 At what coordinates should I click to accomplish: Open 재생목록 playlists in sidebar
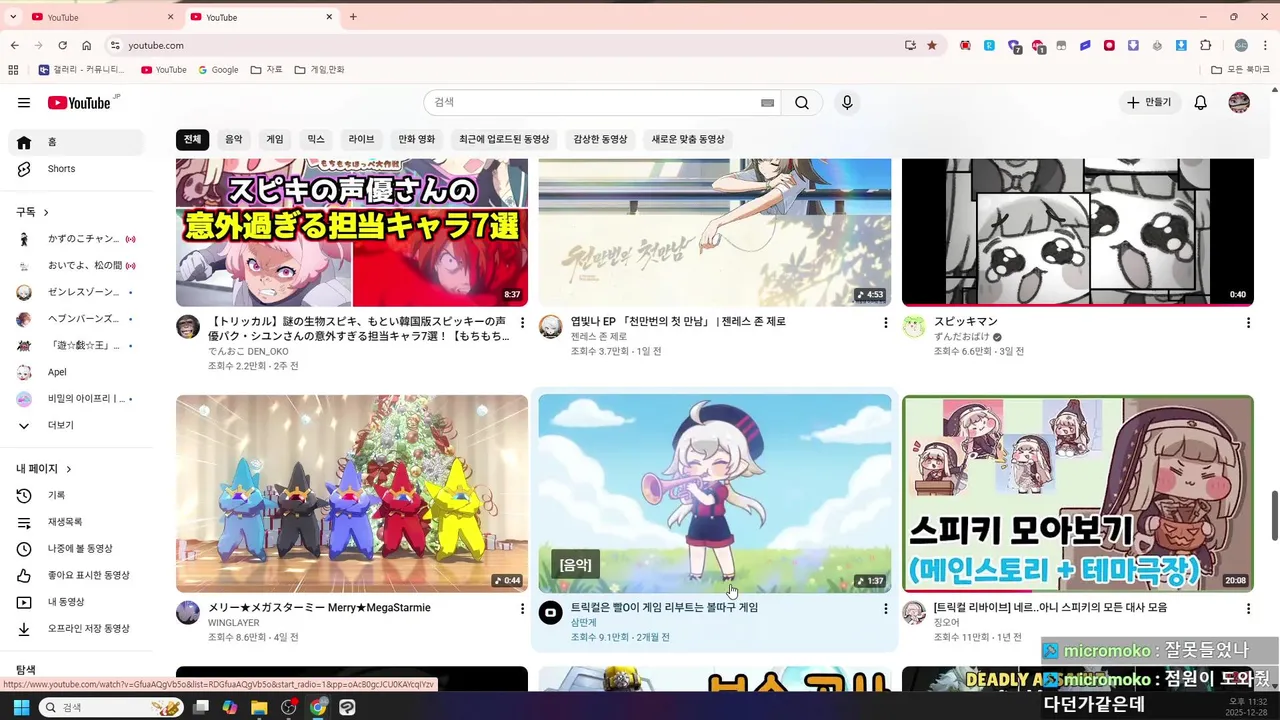76,522
